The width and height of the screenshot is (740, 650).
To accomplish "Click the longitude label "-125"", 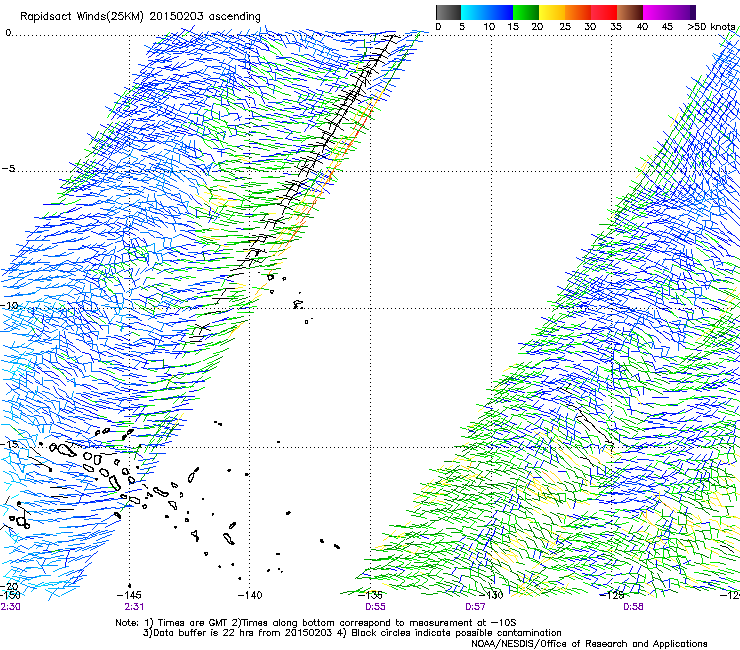I will pos(611,595).
